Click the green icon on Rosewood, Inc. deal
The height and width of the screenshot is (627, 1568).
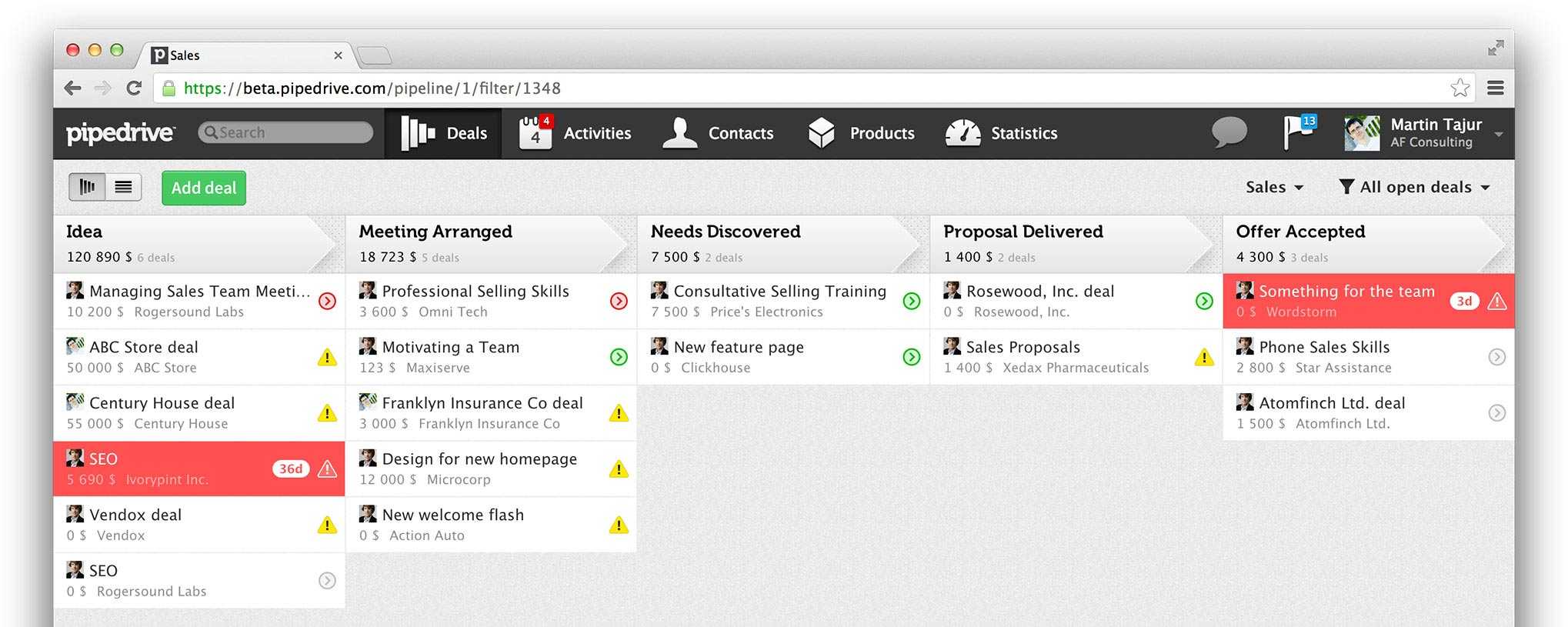[x=1204, y=301]
